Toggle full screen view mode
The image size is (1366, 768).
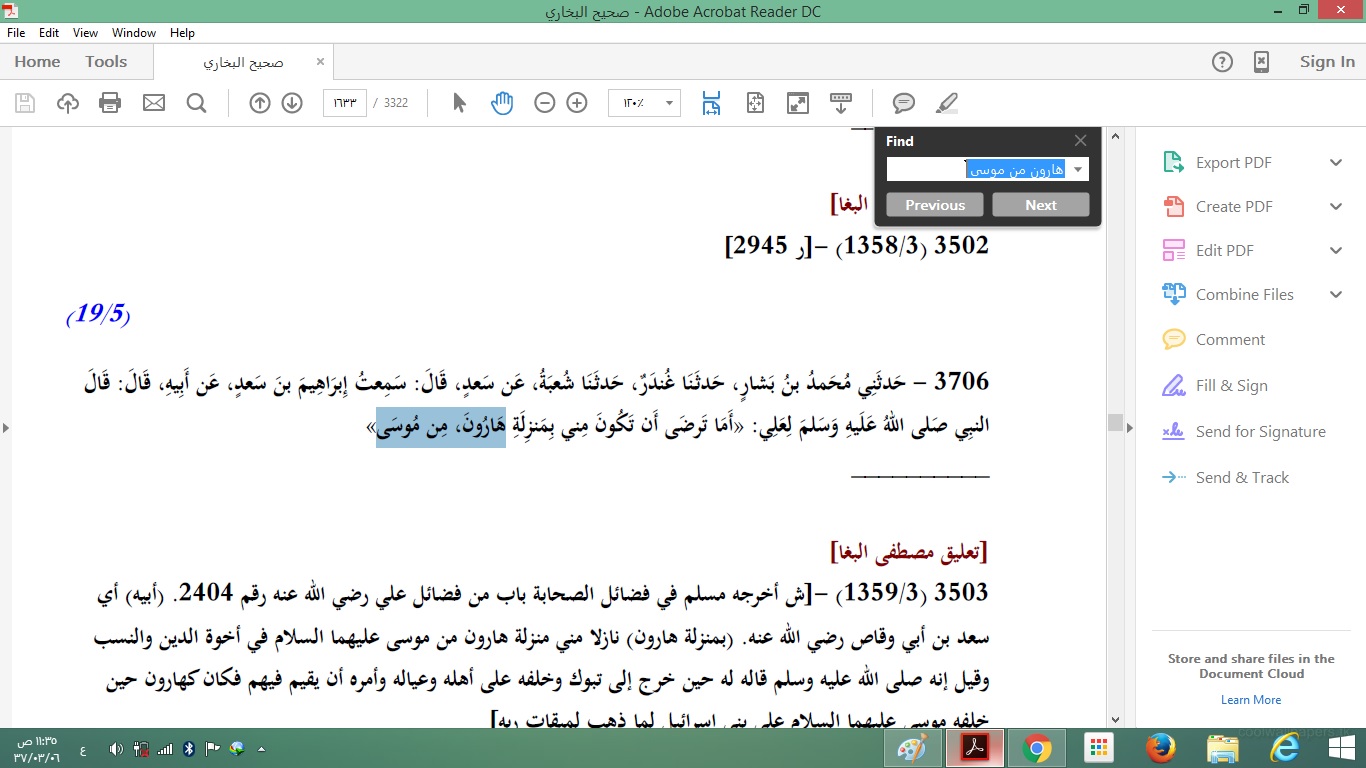[x=797, y=103]
